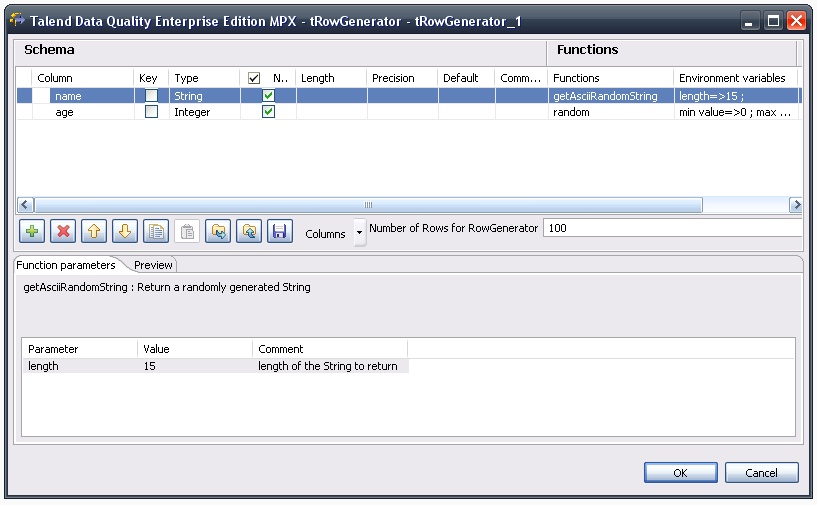This screenshot has width=817, height=505.
Task: Move selected column down with arrow icon
Action: (x=124, y=231)
